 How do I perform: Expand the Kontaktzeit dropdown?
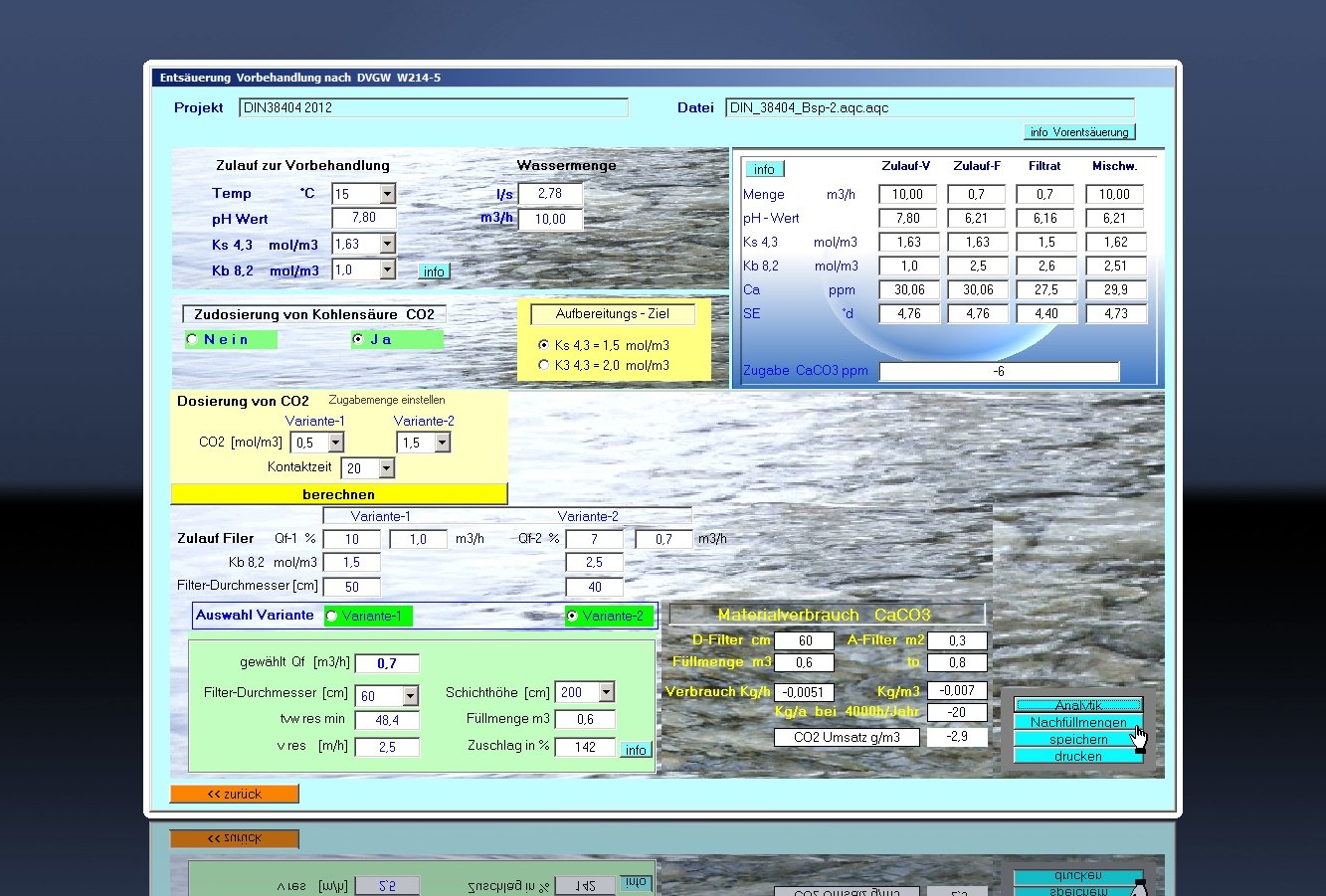[x=386, y=468]
